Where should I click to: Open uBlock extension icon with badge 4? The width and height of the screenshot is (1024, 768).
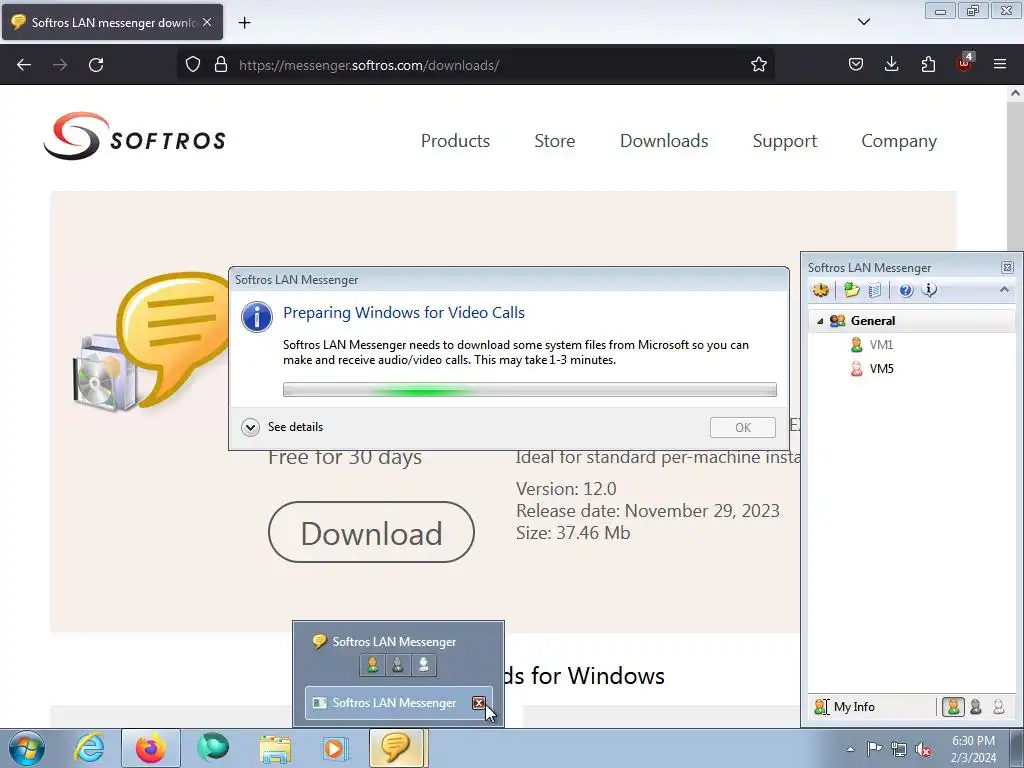click(x=965, y=63)
